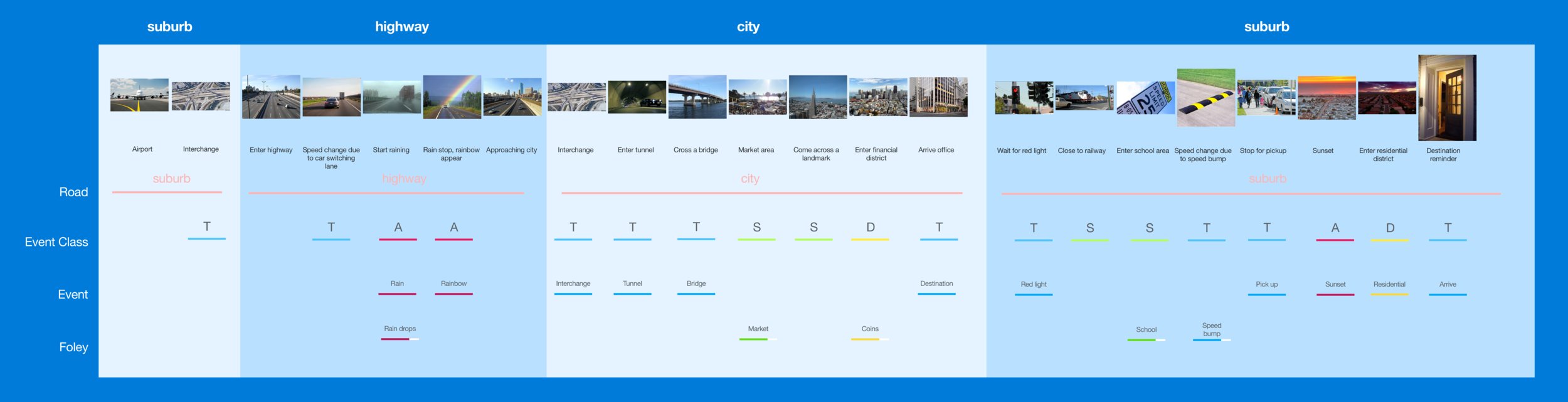This screenshot has height=402, width=1568.
Task: Select the white bold 'highway' section header
Action: click(402, 26)
